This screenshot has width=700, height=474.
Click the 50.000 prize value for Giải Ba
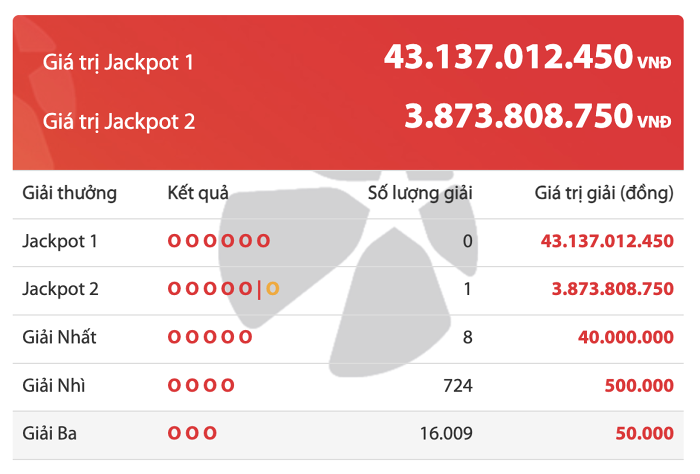(x=644, y=433)
